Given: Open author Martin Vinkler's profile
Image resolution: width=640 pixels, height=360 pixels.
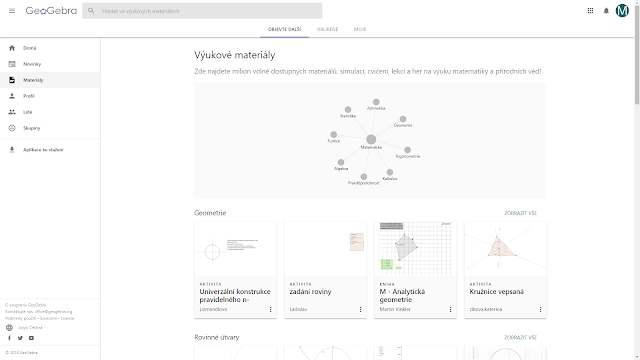Looking at the screenshot, I should point(395,309).
